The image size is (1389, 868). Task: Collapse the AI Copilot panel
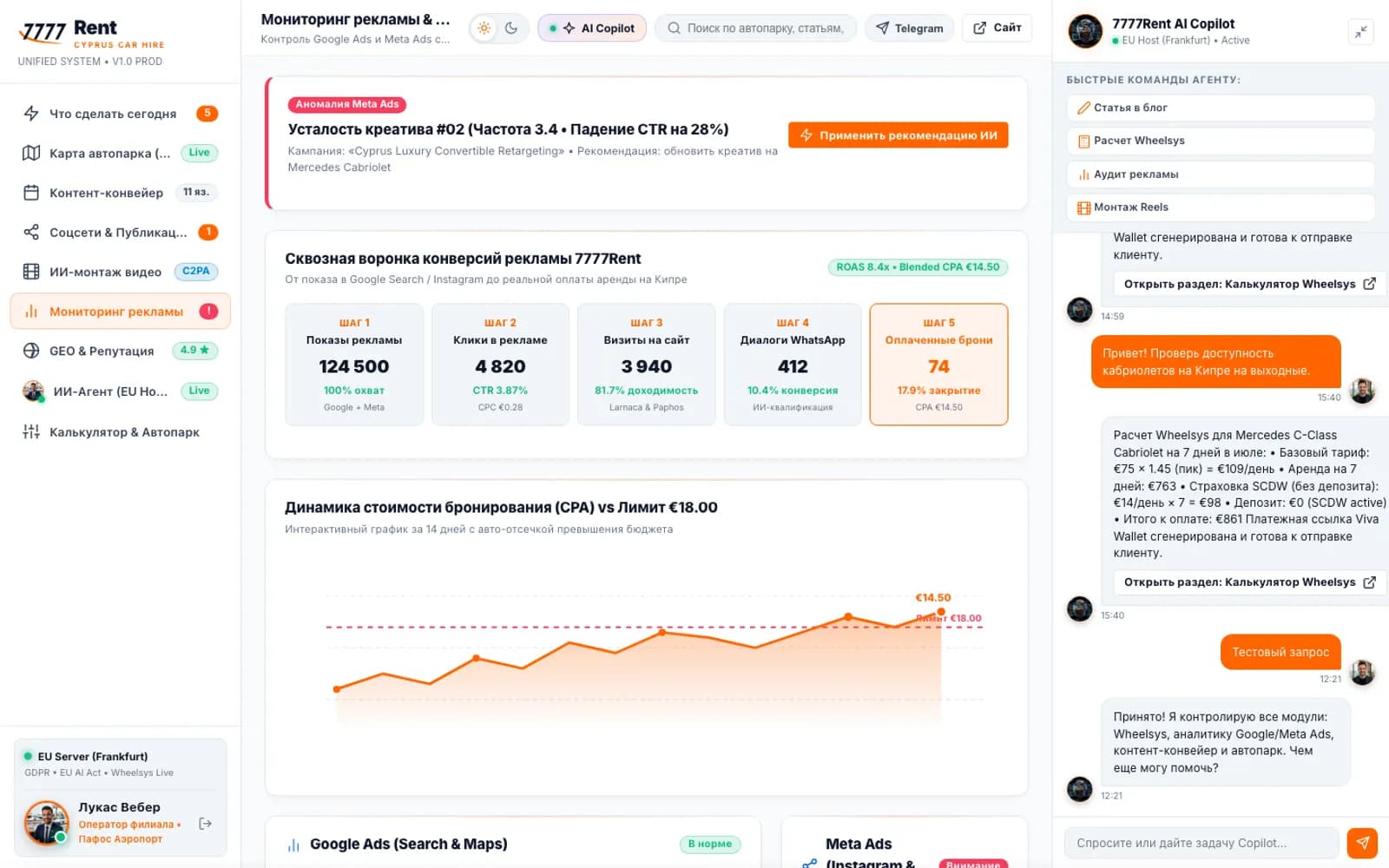point(1360,31)
